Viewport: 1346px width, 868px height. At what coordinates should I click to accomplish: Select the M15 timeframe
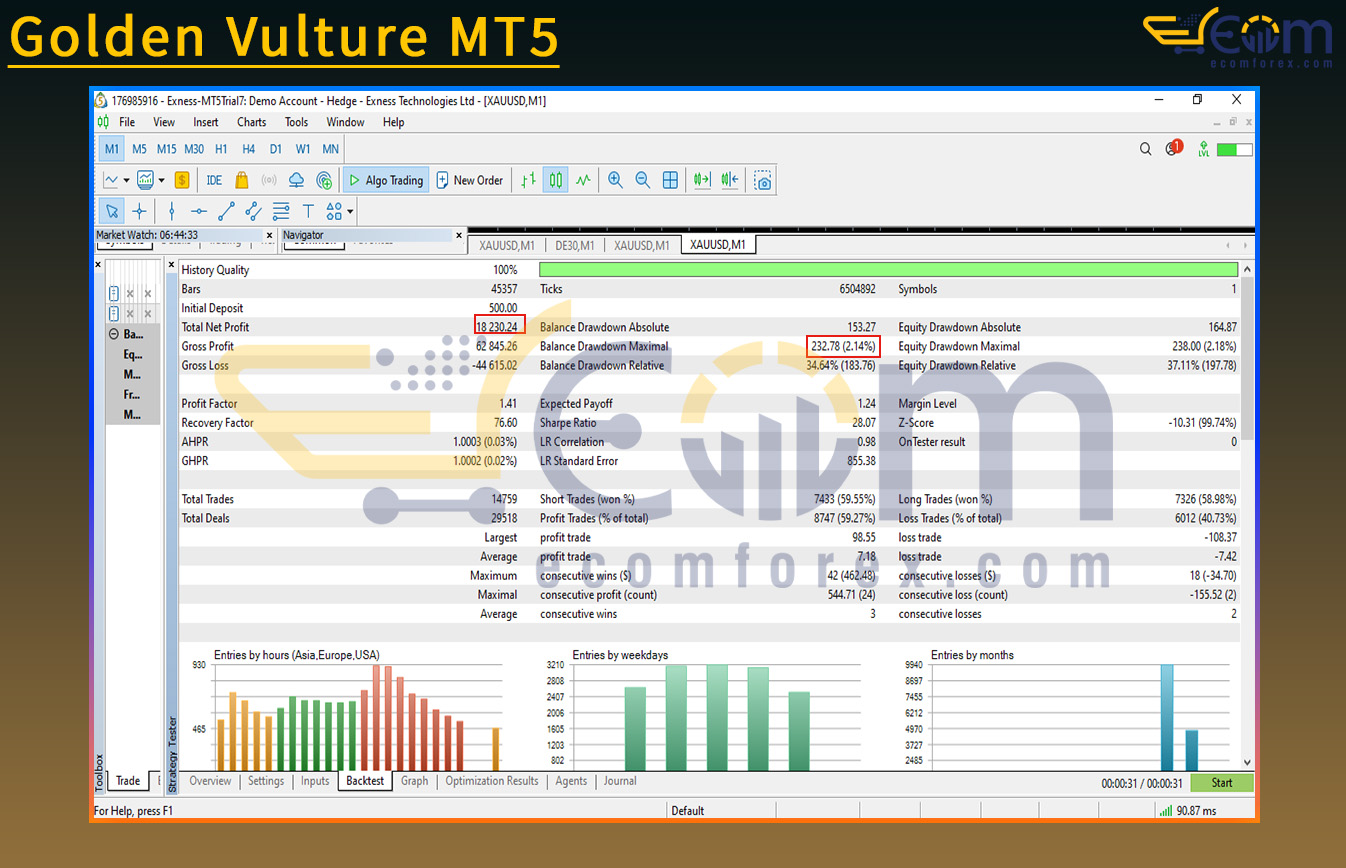(166, 149)
